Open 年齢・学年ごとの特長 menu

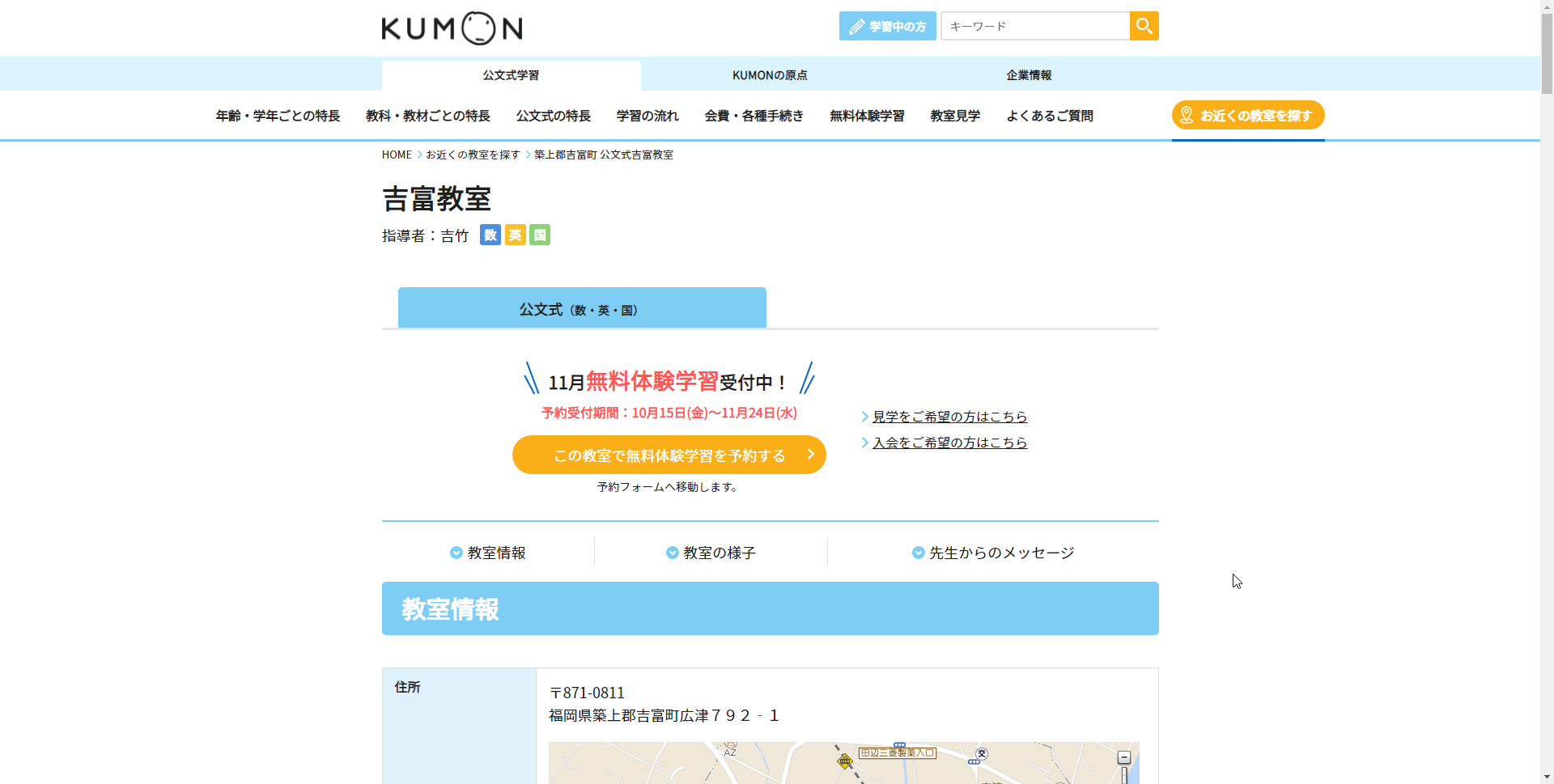coord(278,116)
